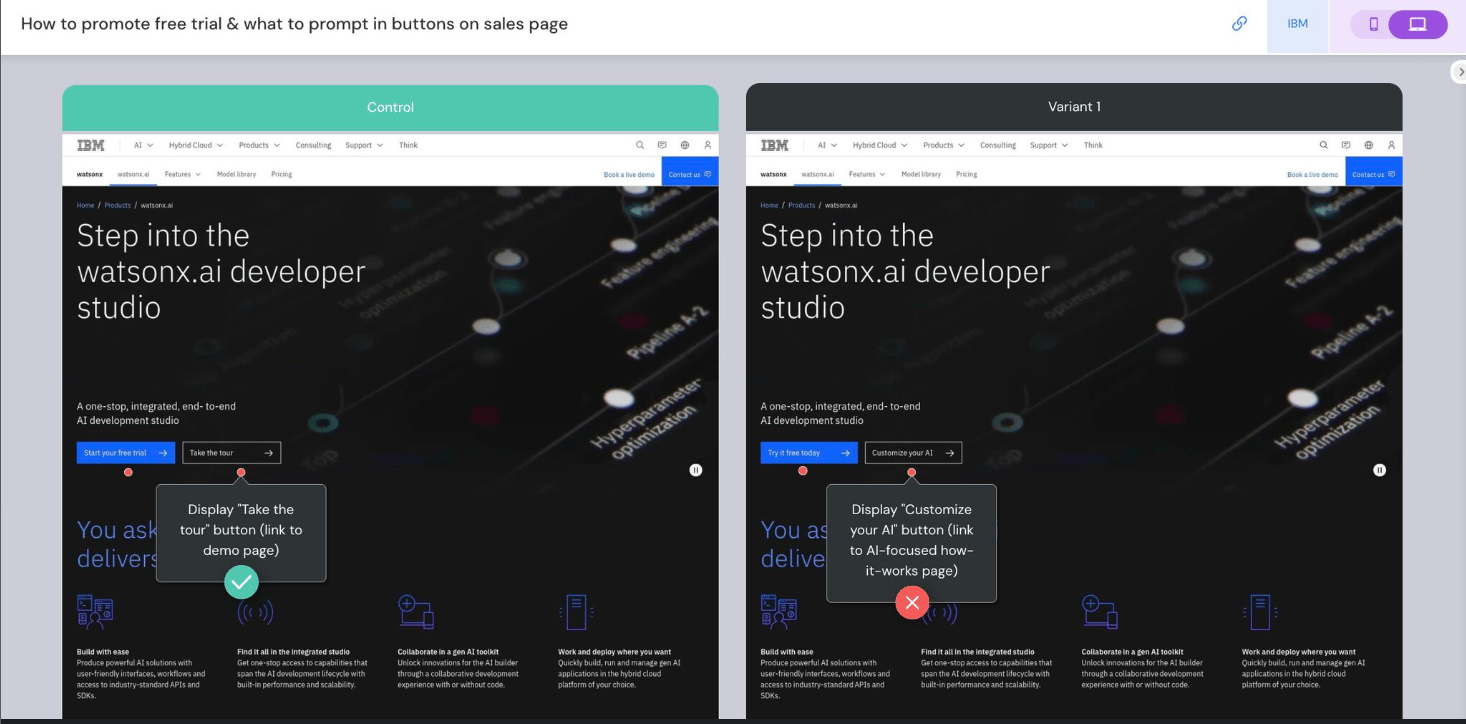Click the globe icon in Variant 1

click(1369, 145)
